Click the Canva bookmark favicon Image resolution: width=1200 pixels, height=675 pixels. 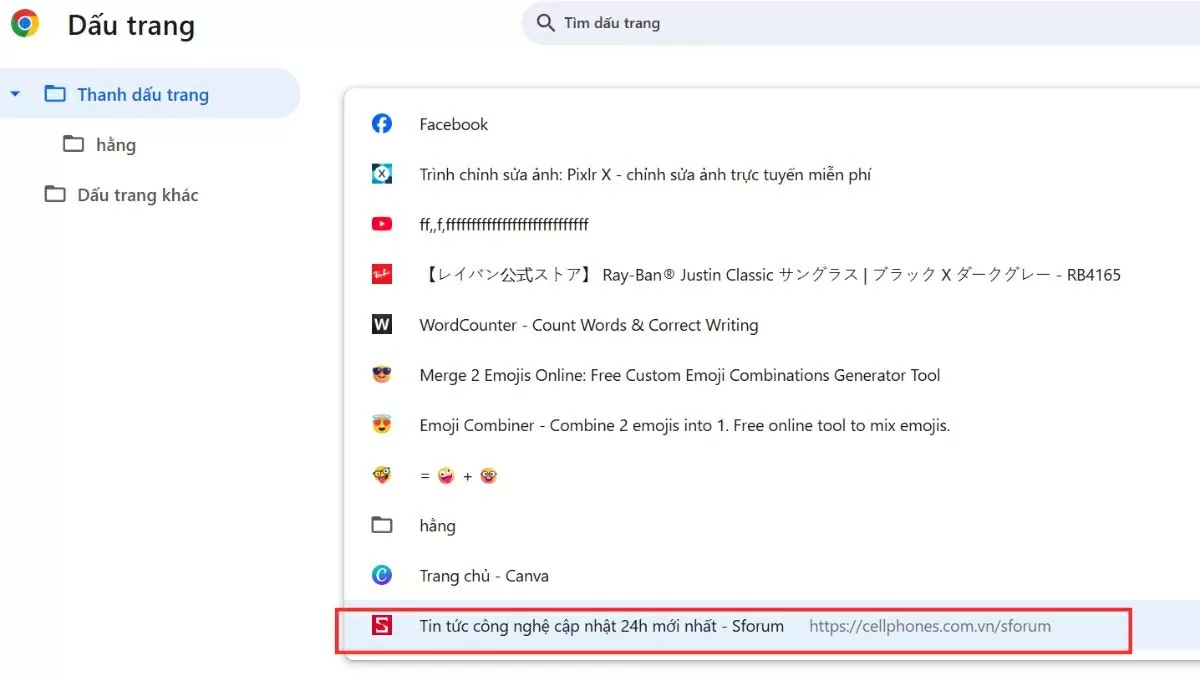[382, 575]
